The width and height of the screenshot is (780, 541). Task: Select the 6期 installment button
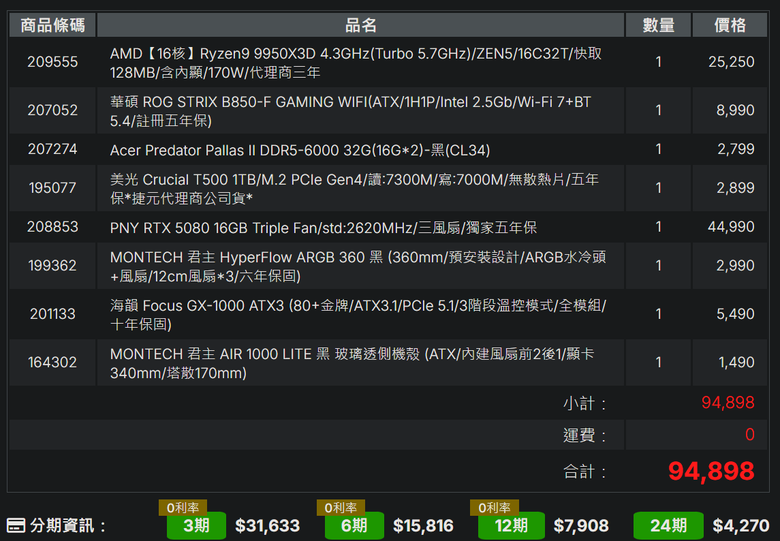354,526
